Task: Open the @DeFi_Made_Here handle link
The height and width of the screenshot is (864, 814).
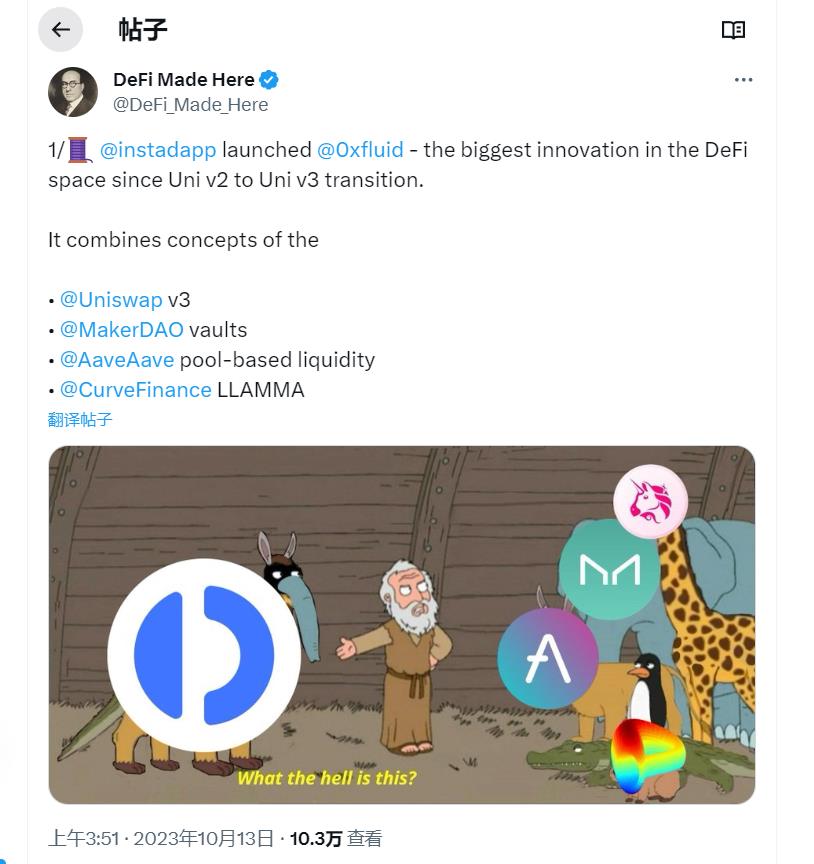Action: click(x=190, y=104)
